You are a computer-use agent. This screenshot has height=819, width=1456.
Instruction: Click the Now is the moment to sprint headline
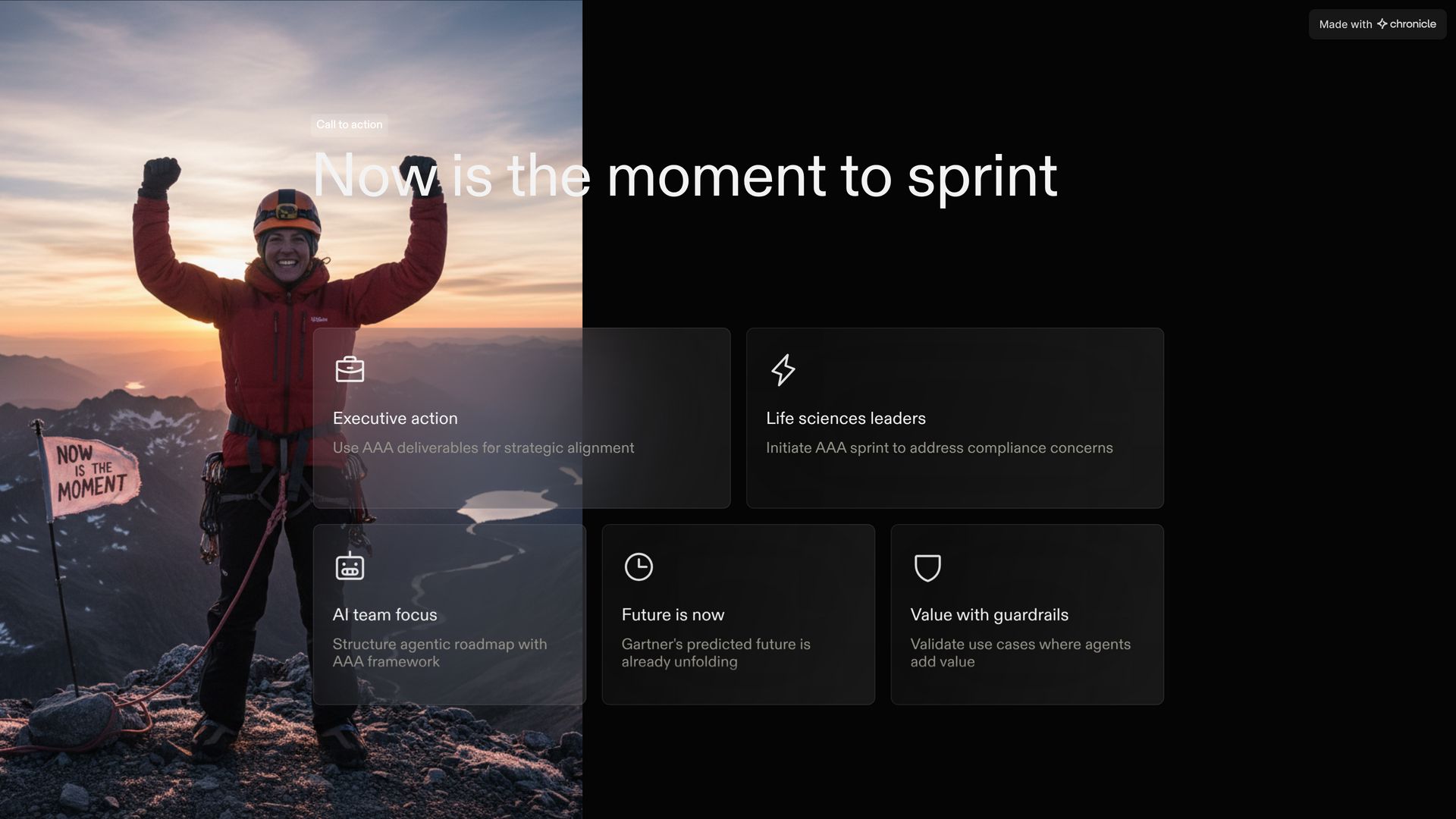(x=684, y=176)
